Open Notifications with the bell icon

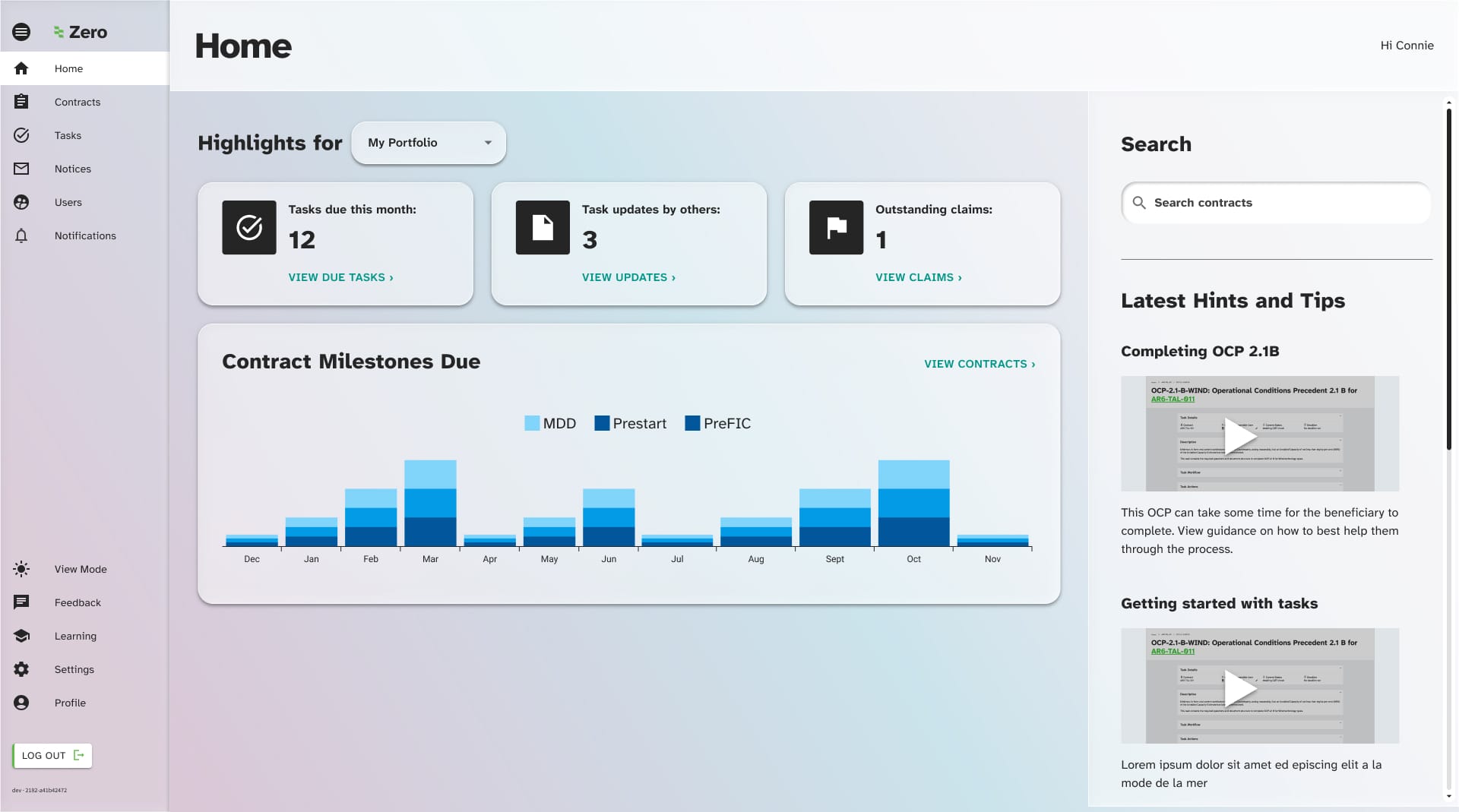(21, 235)
